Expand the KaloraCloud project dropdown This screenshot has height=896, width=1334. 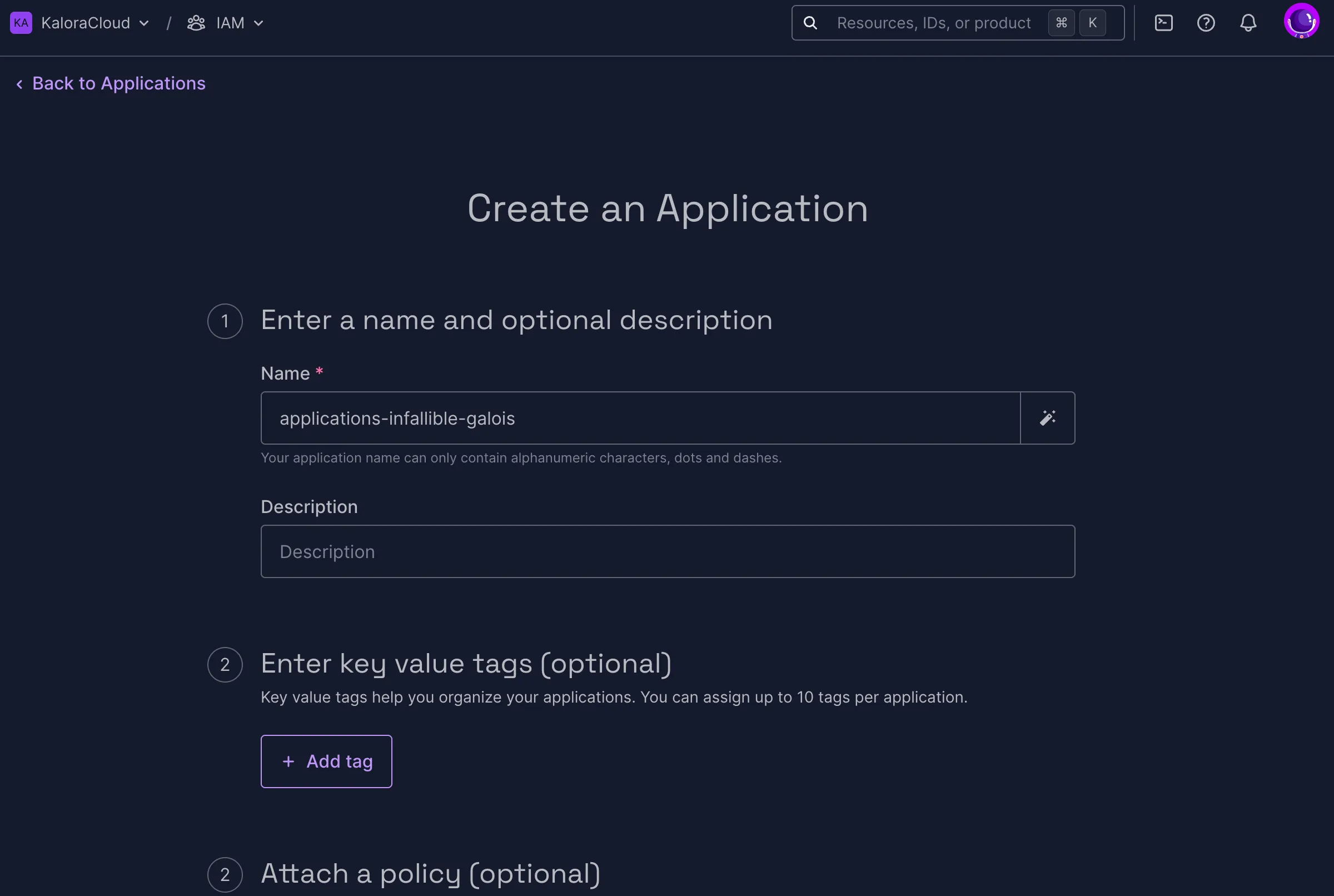(145, 23)
